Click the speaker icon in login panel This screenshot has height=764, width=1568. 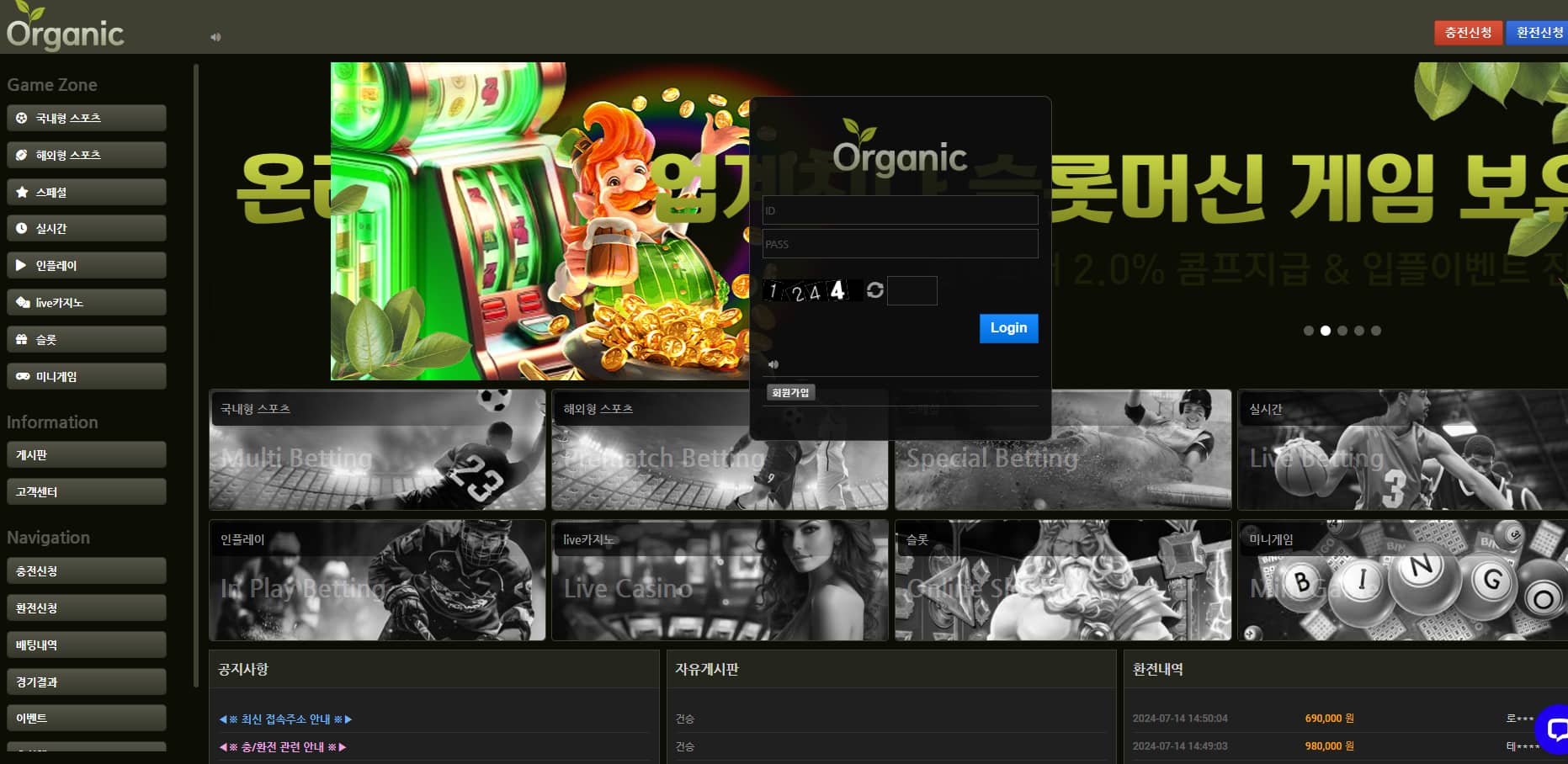coord(773,364)
